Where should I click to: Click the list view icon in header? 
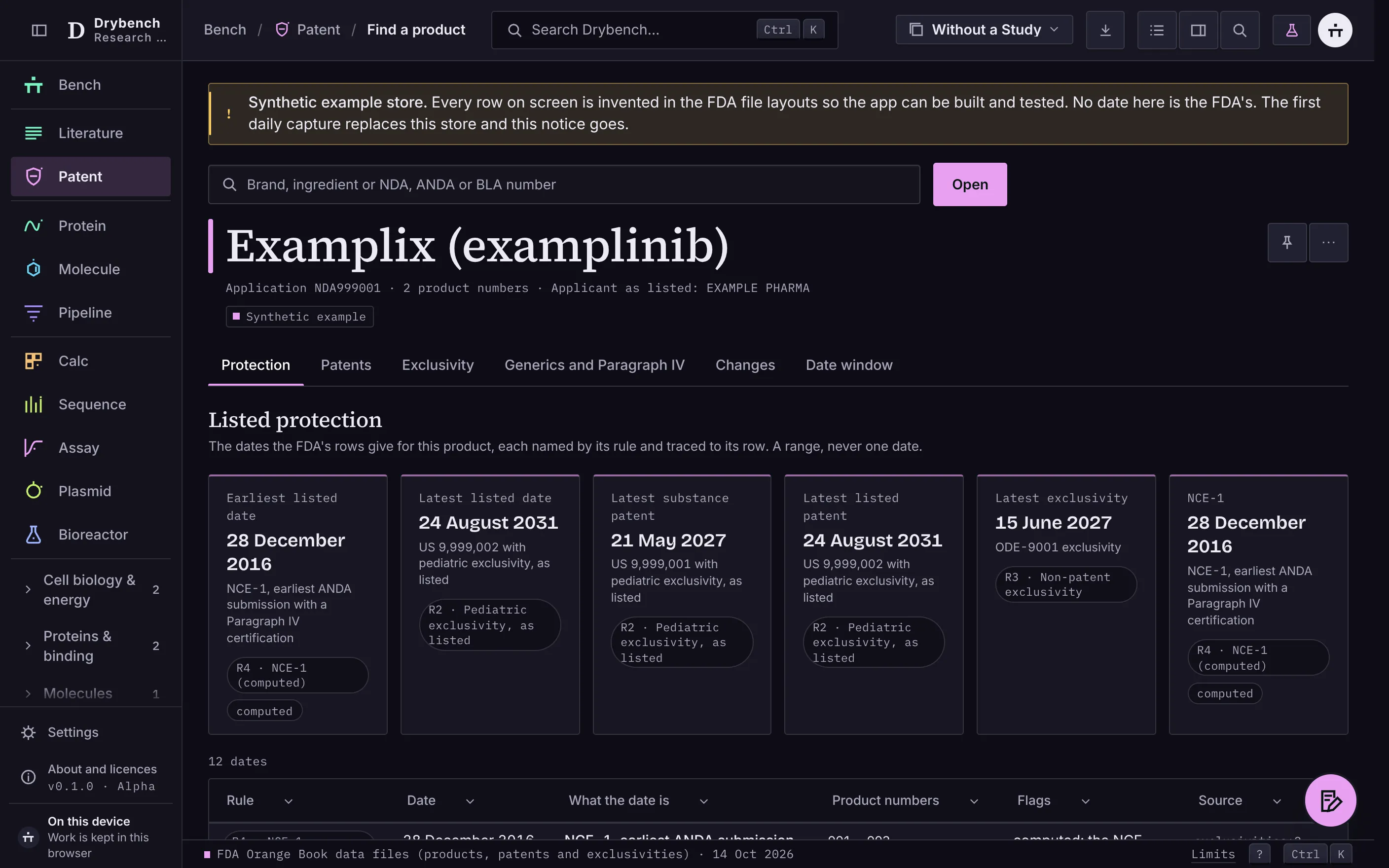coord(1157,30)
